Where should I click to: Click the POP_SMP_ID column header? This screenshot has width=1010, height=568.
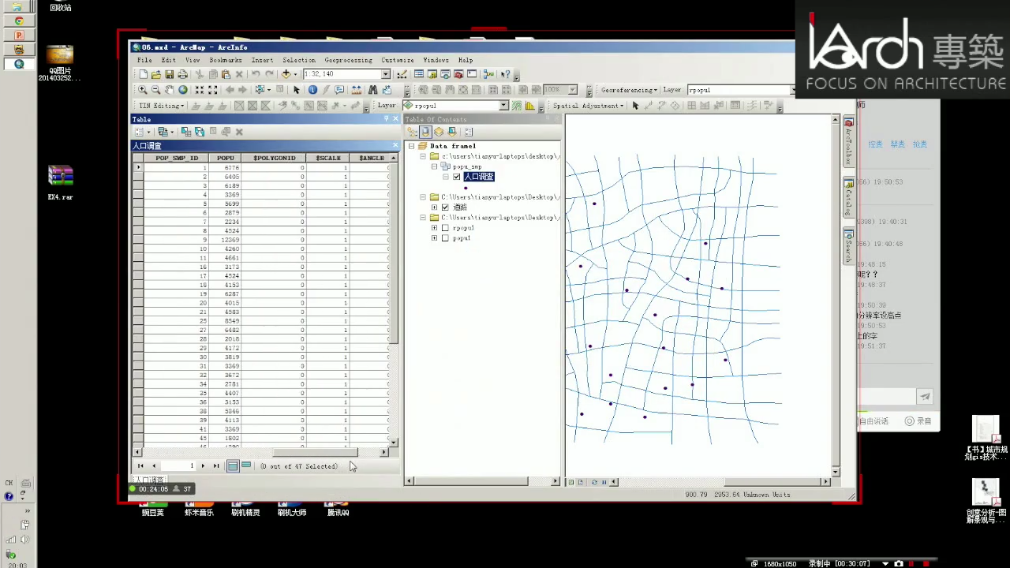point(176,158)
